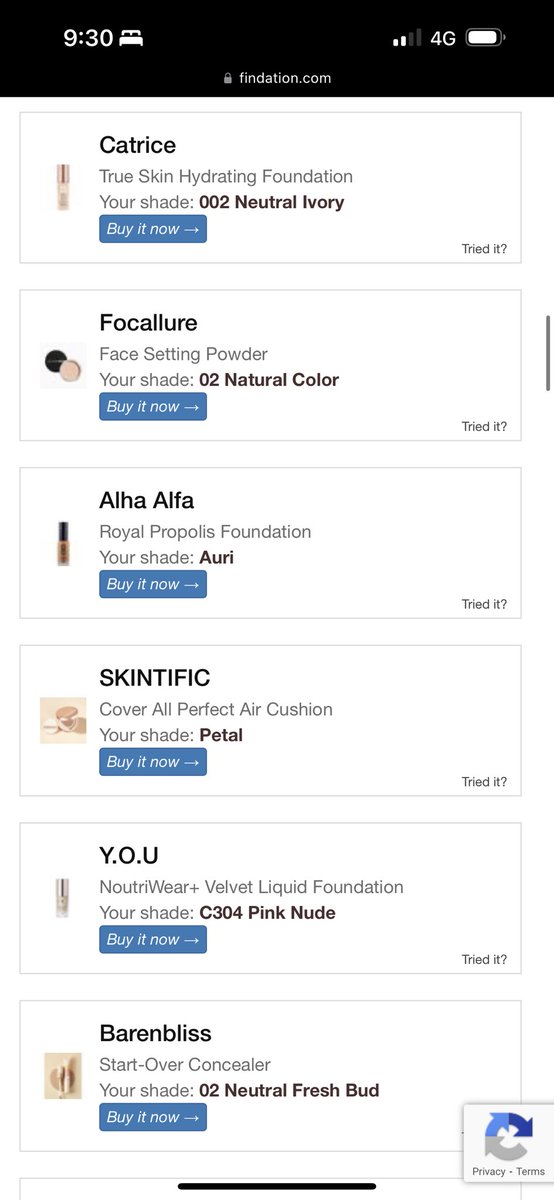
Task: Tap the lock icon beside findation.com
Action: [x=229, y=78]
